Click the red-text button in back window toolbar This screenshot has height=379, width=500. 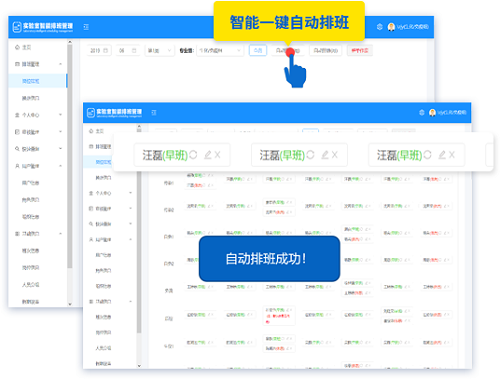pyautogui.click(x=360, y=50)
